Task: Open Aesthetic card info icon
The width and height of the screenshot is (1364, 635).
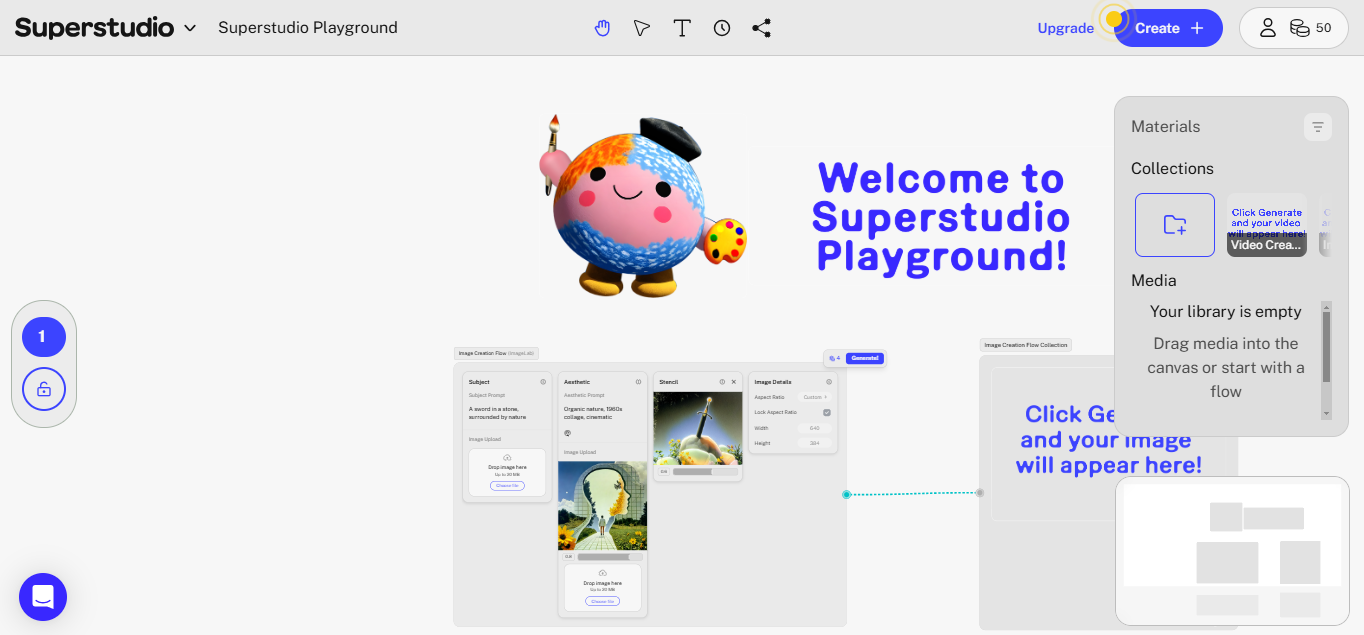Action: point(638,382)
